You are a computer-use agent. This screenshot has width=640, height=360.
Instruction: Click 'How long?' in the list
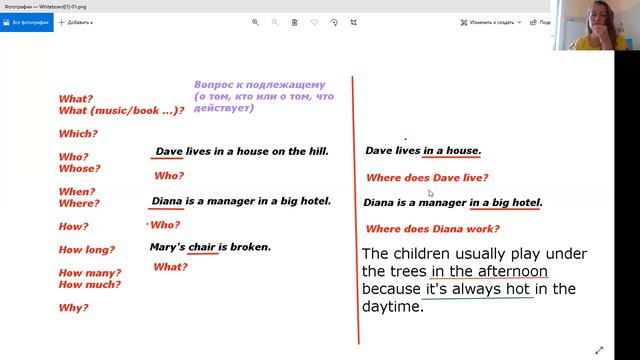tap(87, 250)
